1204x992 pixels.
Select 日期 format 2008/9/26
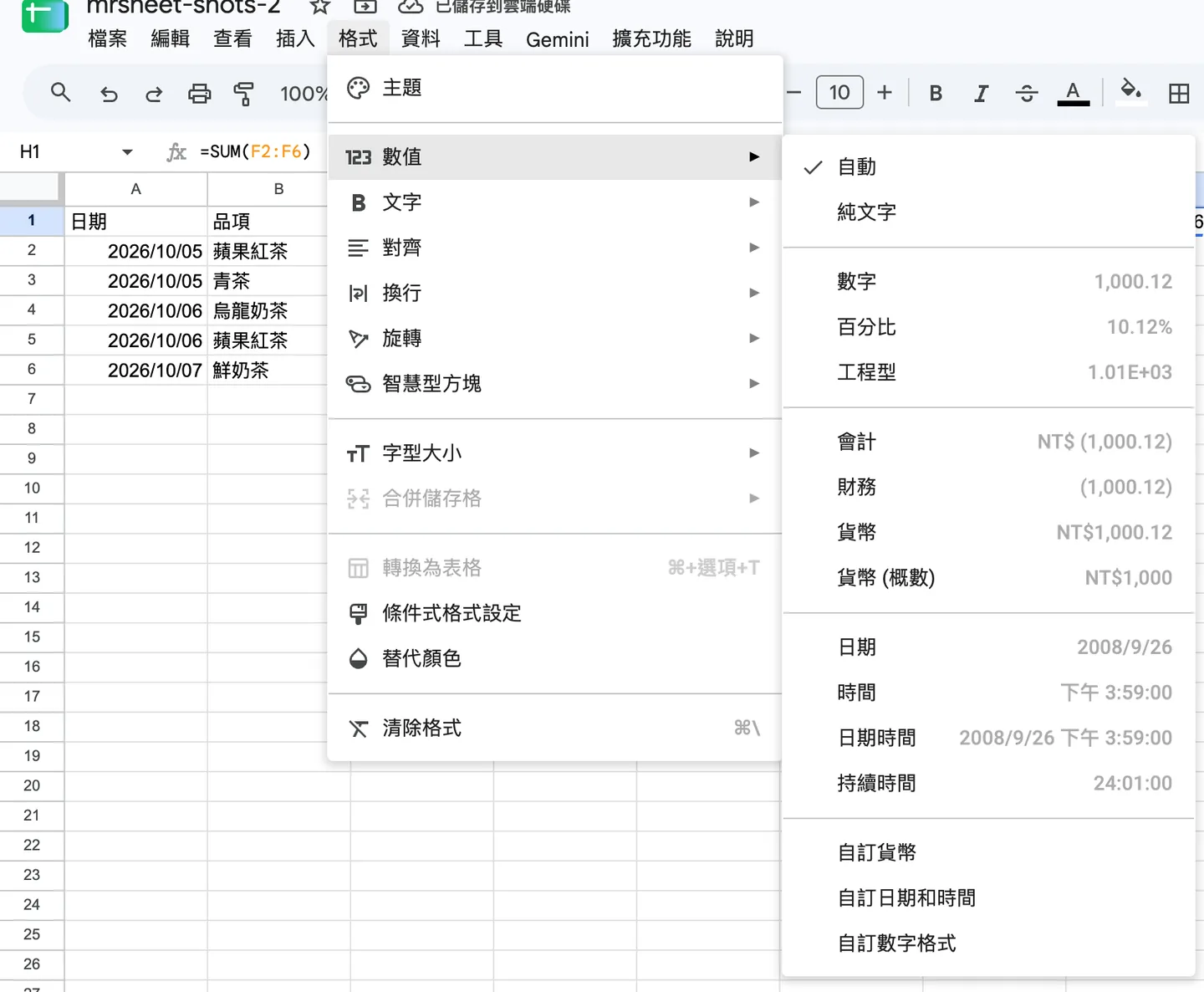(988, 647)
